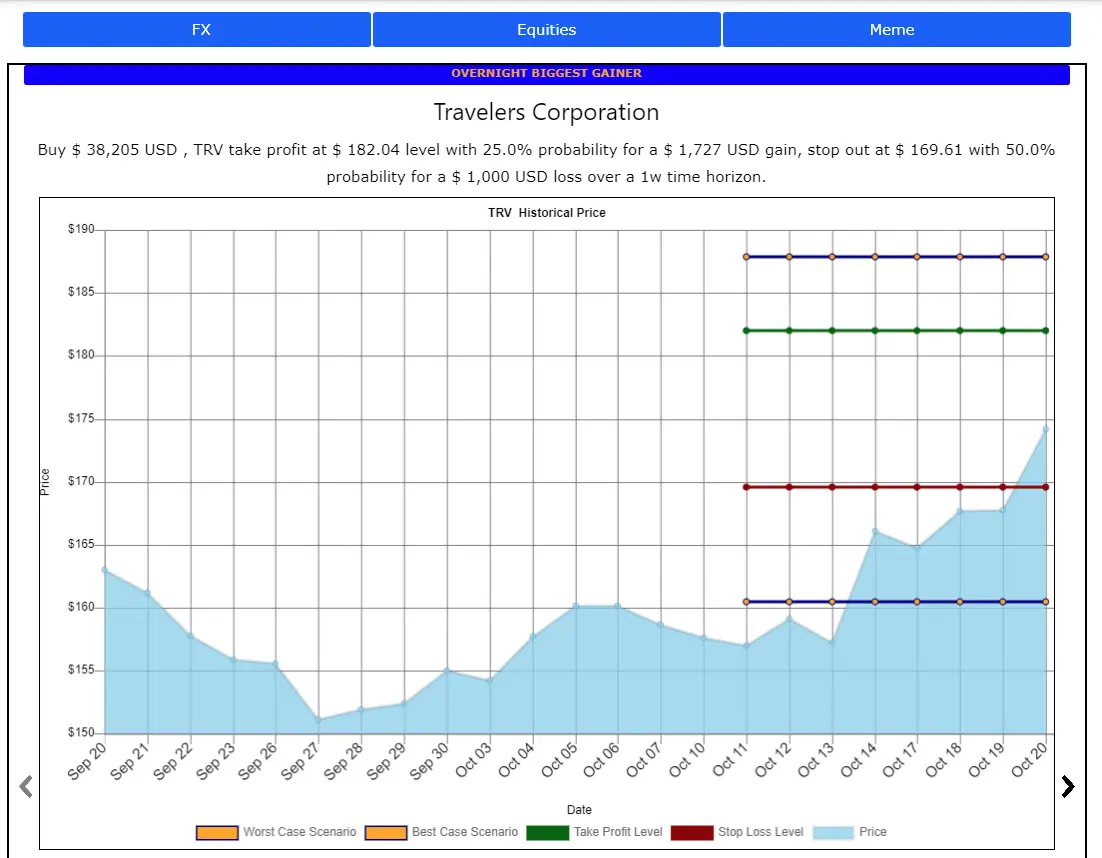Click Worst Case Scenario legend text

point(299,832)
